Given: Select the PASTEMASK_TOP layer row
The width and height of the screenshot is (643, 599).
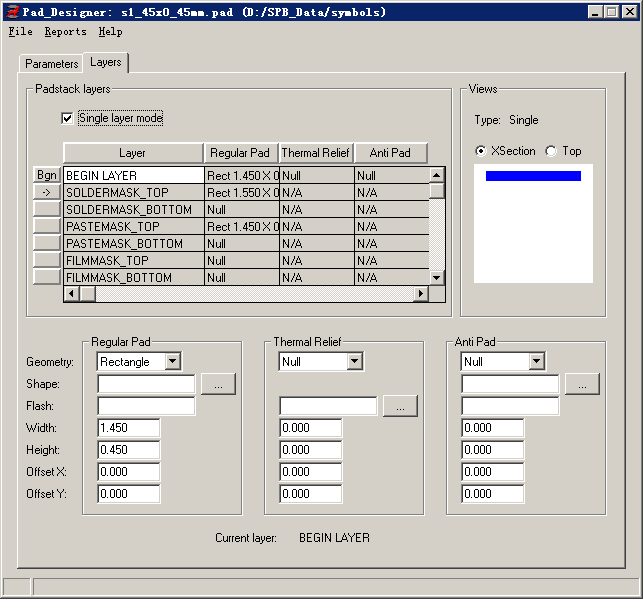Looking at the screenshot, I should point(134,227).
